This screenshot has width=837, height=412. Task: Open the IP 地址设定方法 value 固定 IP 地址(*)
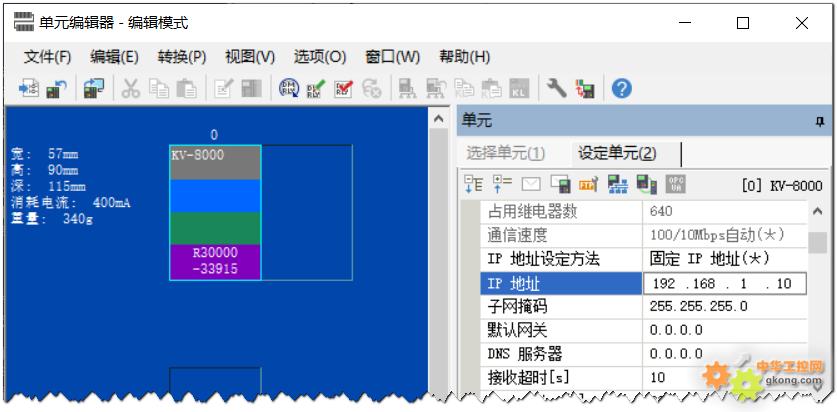[725, 259]
